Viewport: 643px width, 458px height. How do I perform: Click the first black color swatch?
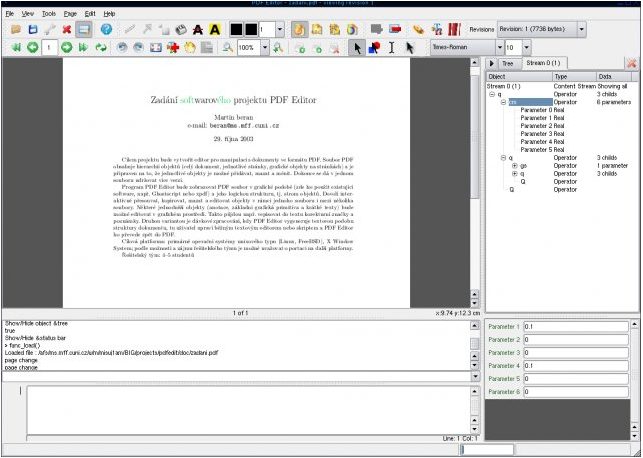236,30
